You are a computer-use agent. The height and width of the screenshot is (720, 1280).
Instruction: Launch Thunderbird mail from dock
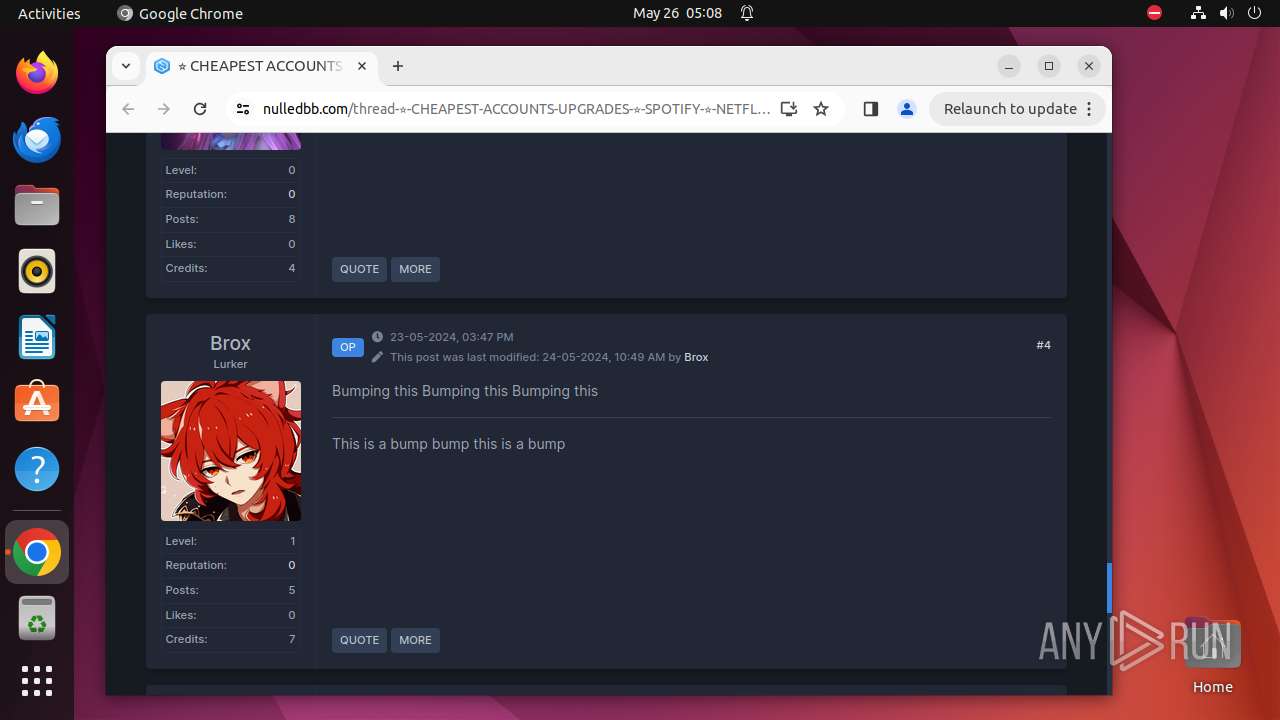tap(37, 139)
